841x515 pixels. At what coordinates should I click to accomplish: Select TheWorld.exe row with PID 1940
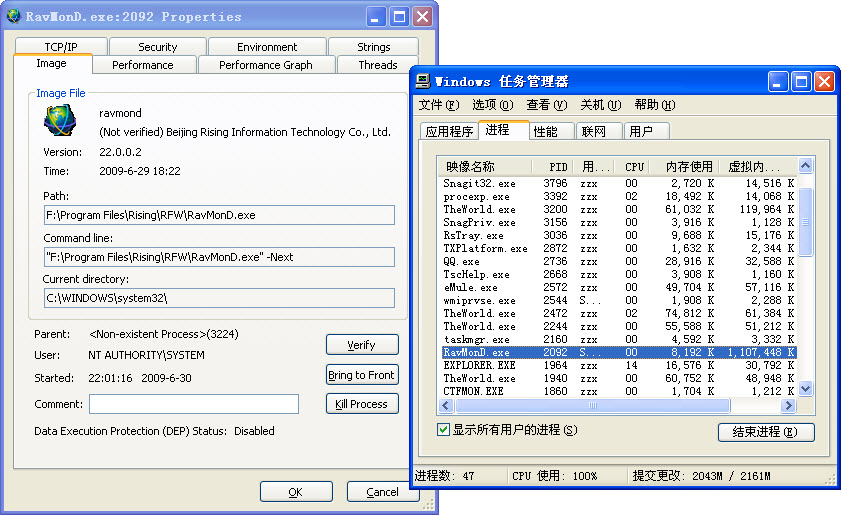(x=618, y=378)
